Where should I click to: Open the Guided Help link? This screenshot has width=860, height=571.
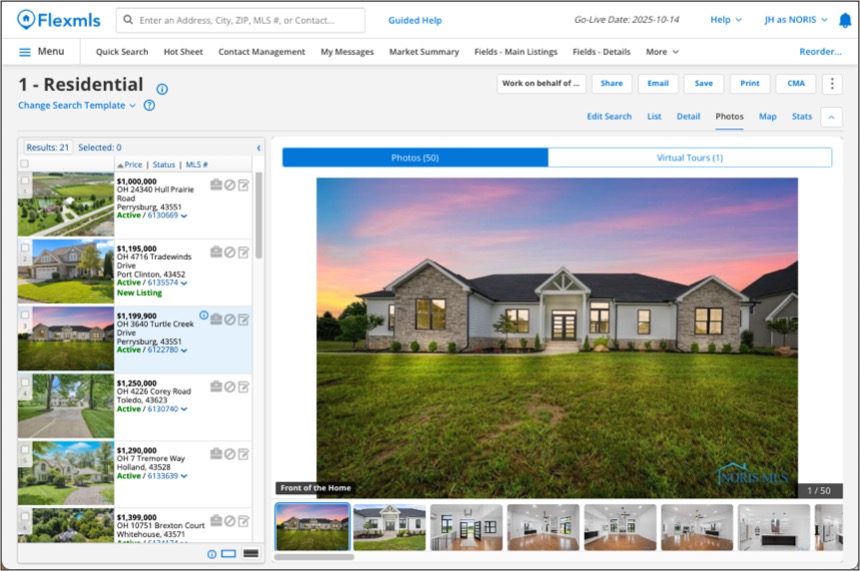pos(415,20)
